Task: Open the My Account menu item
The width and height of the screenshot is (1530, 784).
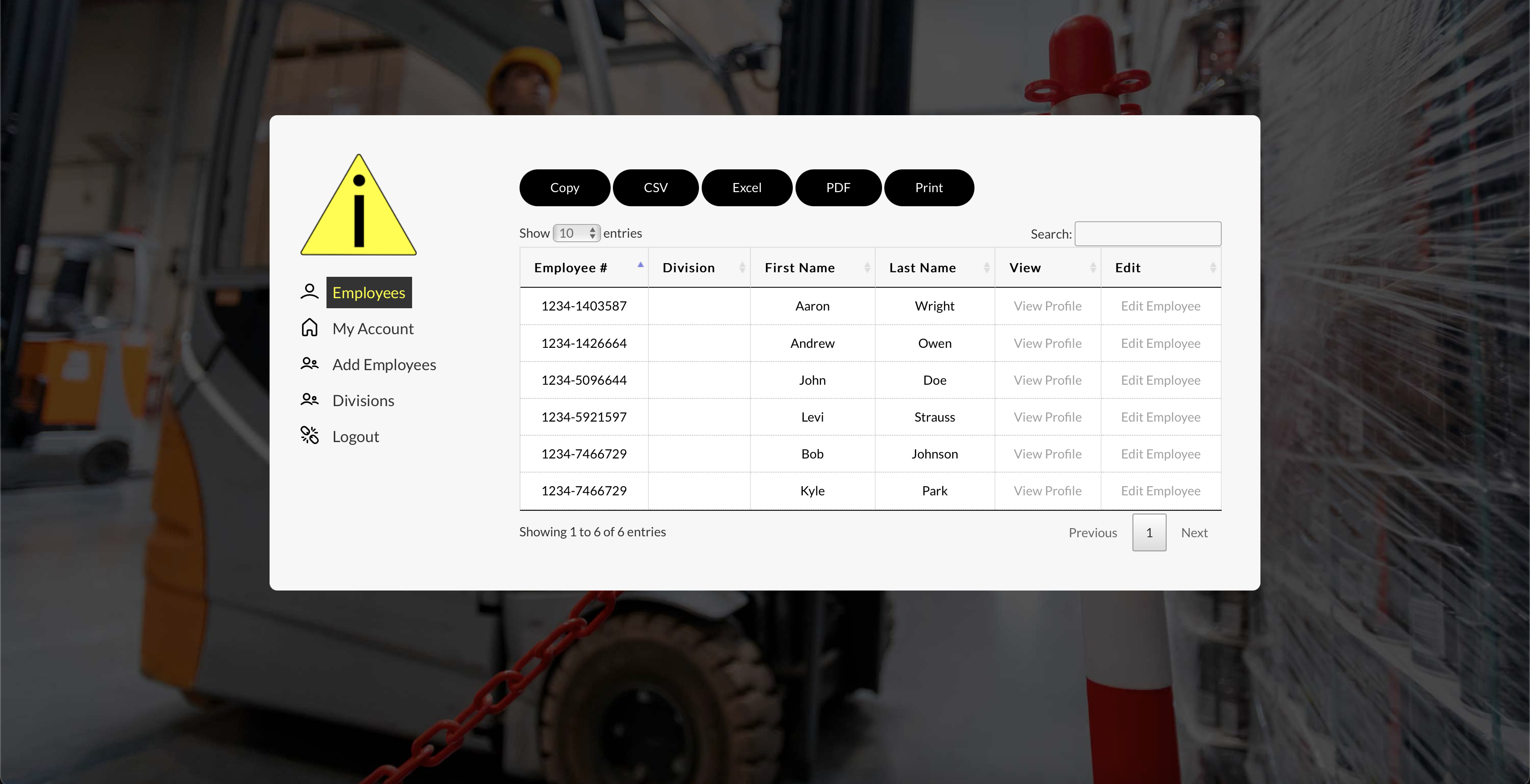Action: (372, 328)
